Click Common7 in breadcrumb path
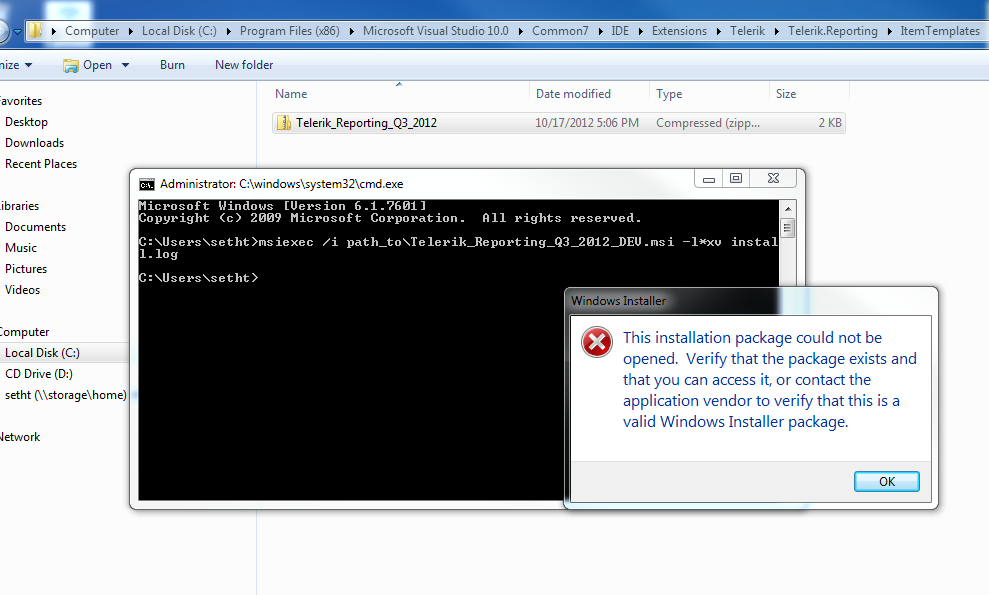 click(x=560, y=31)
